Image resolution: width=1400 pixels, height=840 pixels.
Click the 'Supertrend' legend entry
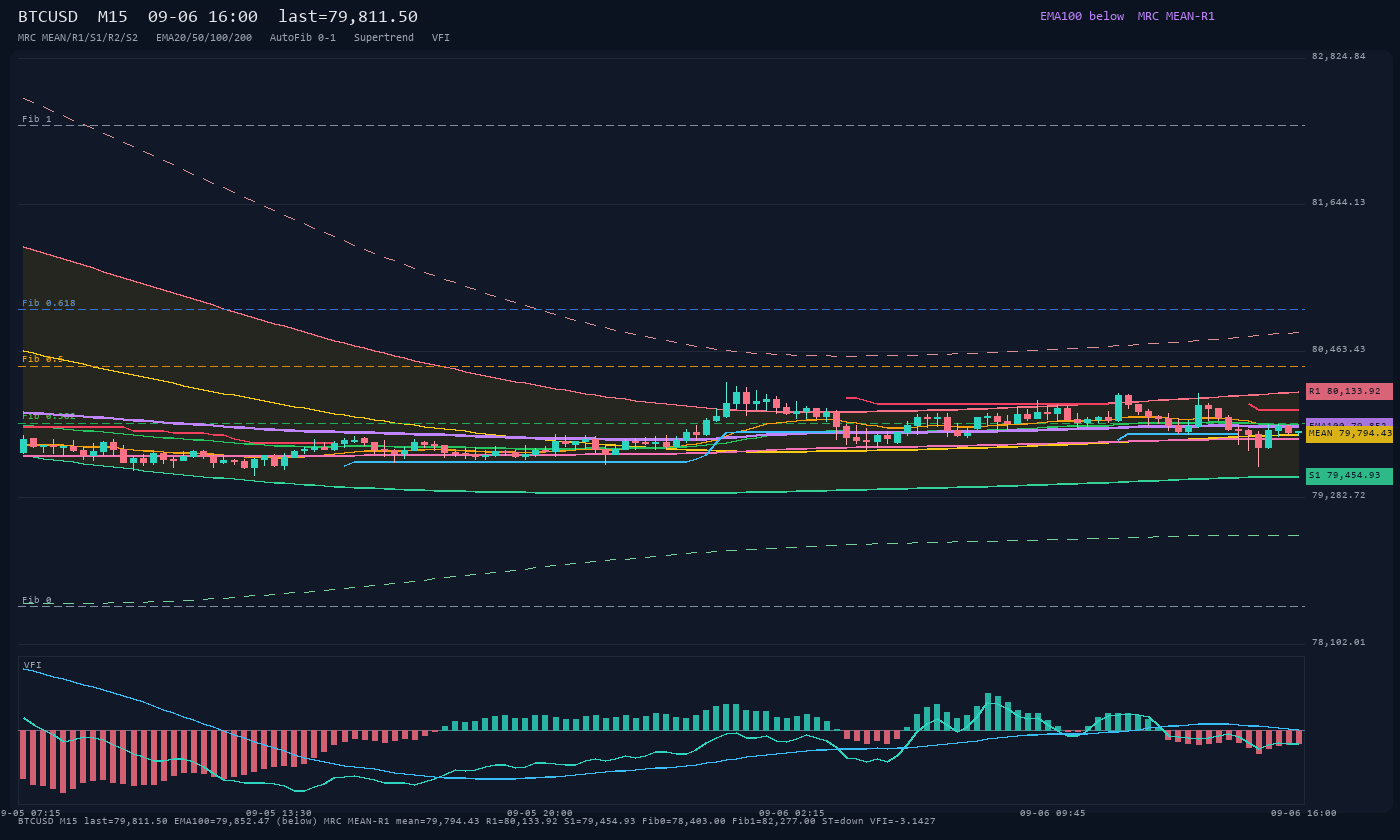click(x=384, y=37)
